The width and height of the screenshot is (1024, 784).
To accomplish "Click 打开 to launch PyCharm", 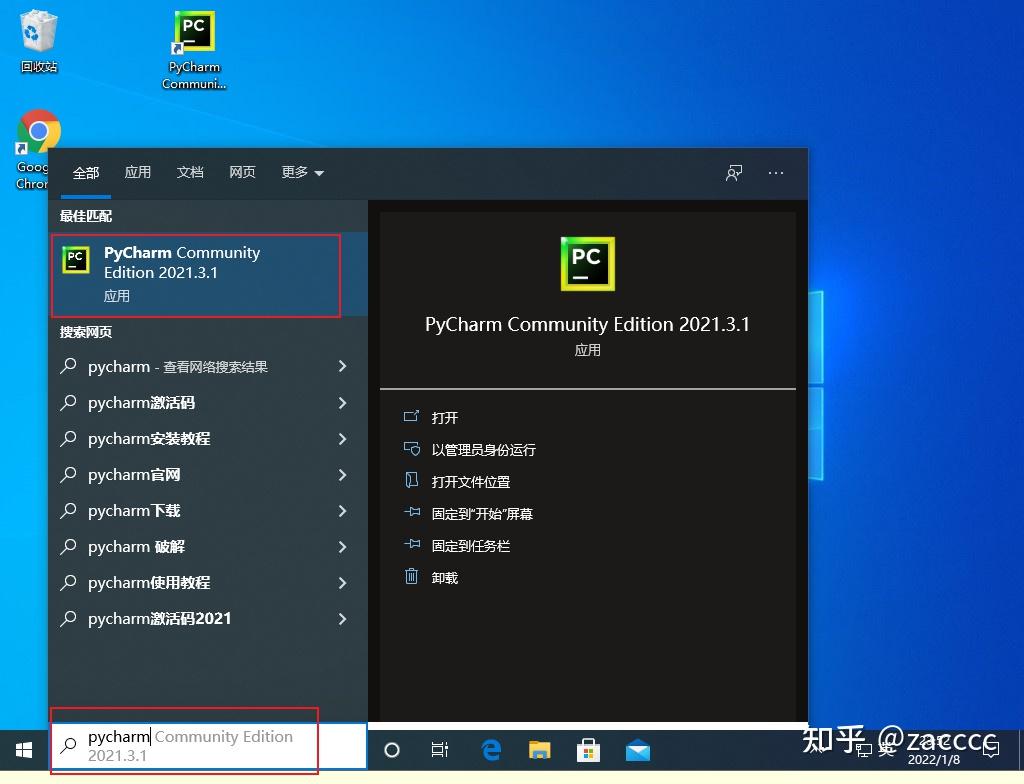I will 445,417.
